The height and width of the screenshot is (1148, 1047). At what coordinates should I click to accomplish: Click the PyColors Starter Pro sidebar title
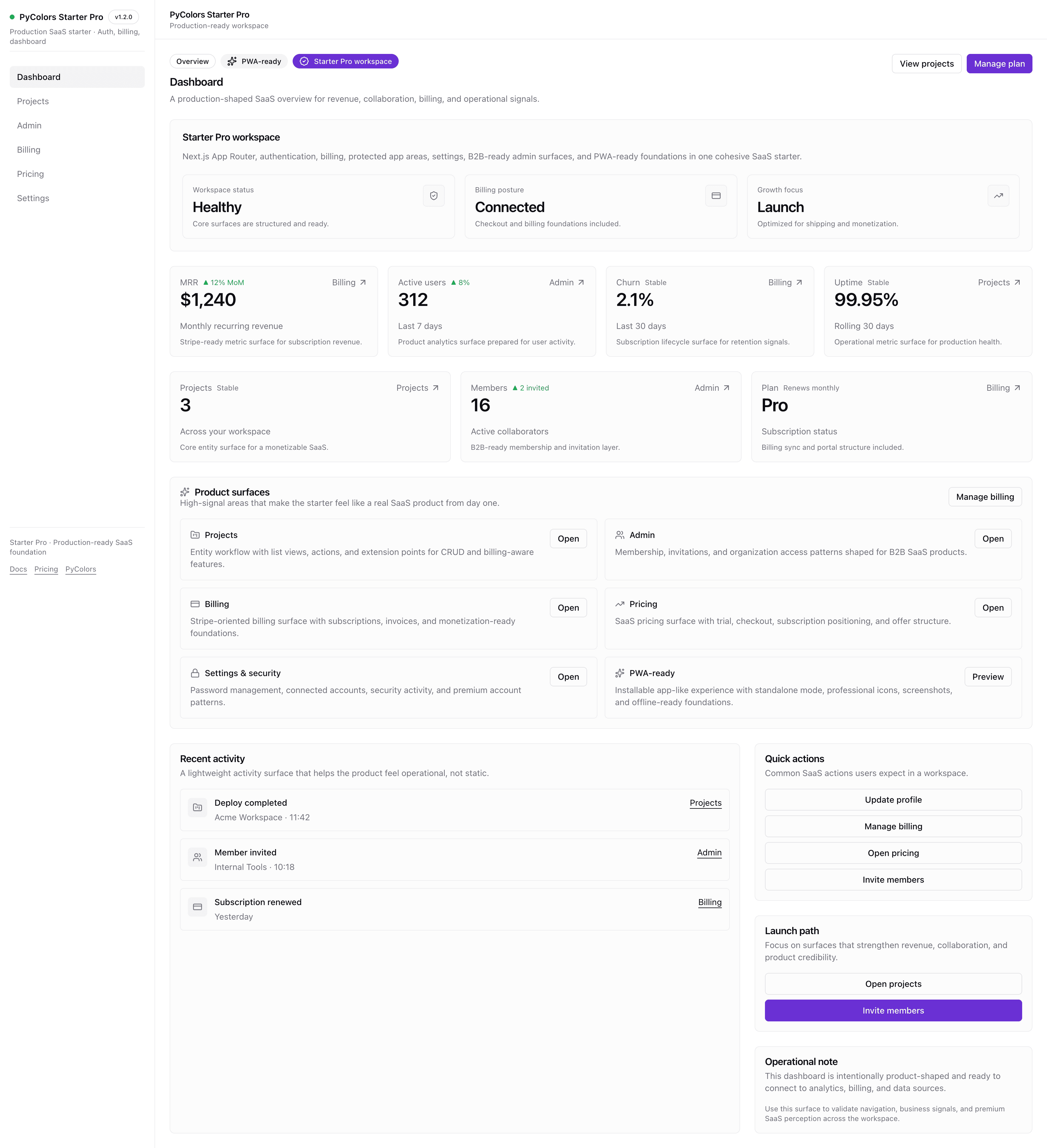[x=61, y=17]
